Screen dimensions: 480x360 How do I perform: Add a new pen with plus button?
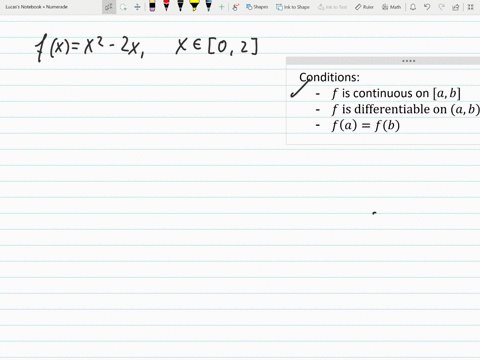pos(221,7)
